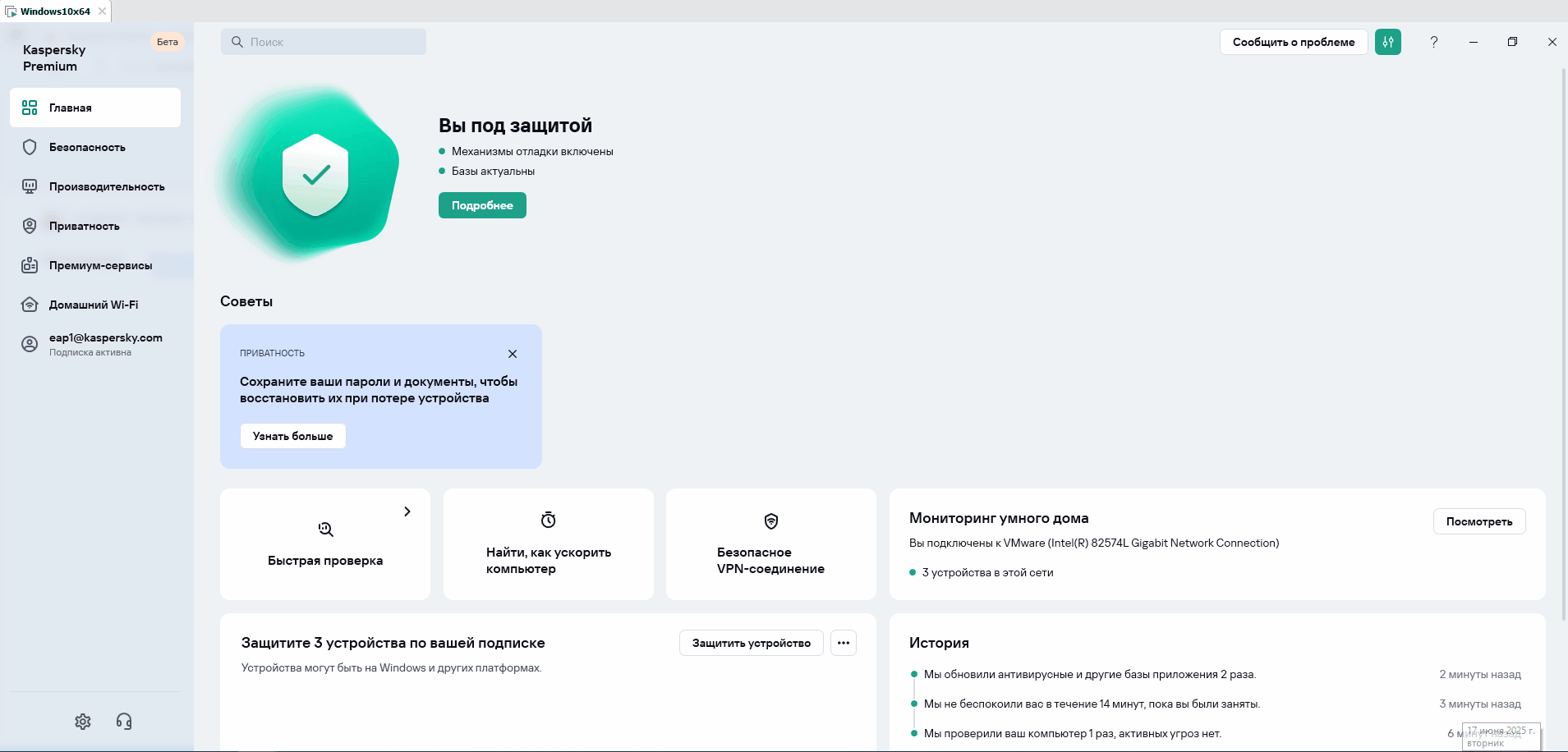Click the Подробнее button

click(482, 205)
